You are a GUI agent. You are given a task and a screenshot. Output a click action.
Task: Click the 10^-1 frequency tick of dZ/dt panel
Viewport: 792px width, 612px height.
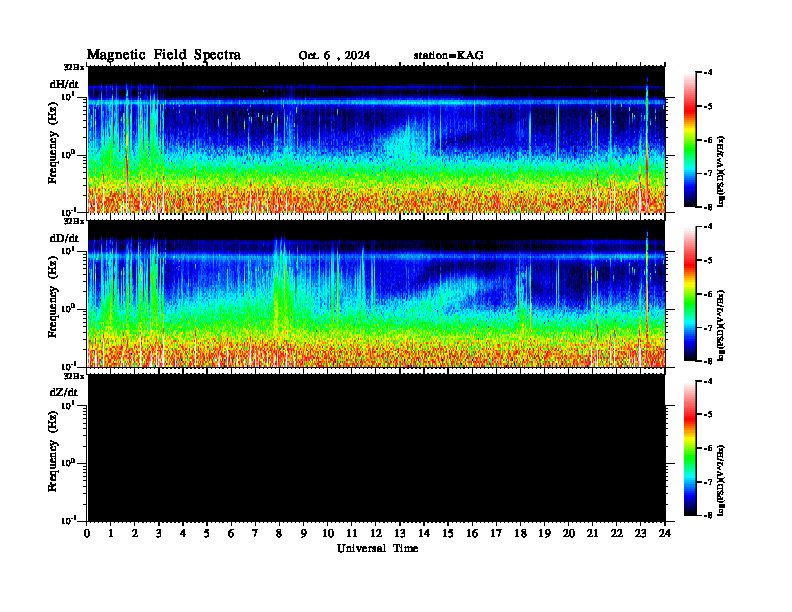(68, 520)
